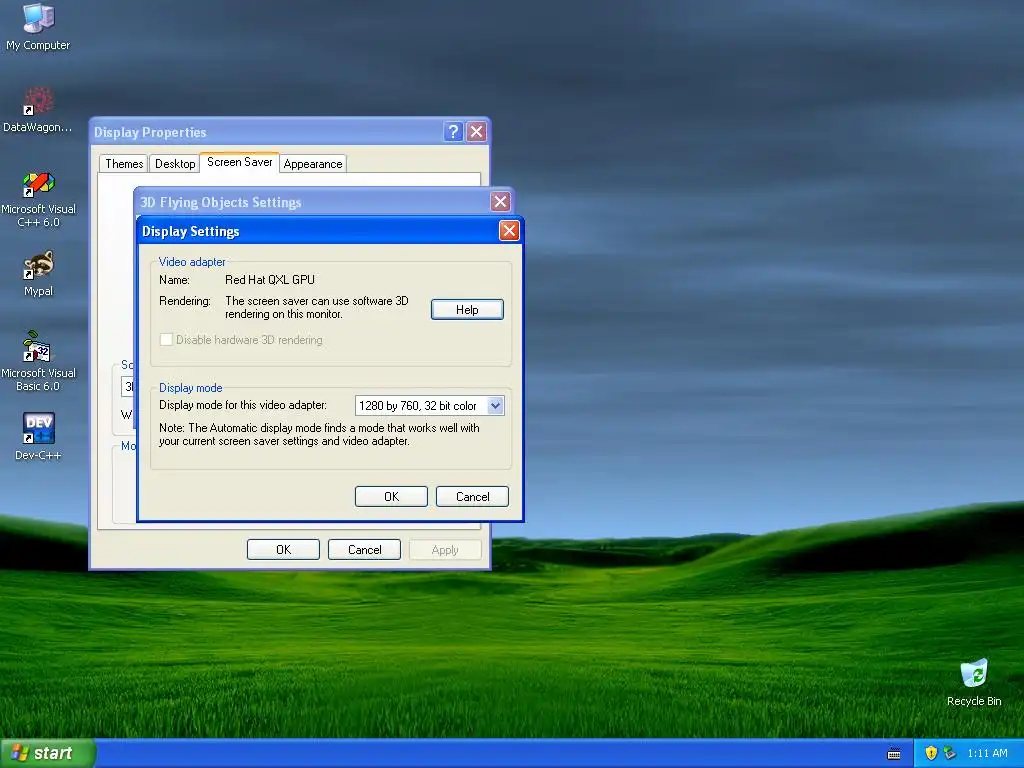Launch Microsoft Visual C++ 6.0 shortcut
Screen dimensions: 1024x768
[38, 199]
